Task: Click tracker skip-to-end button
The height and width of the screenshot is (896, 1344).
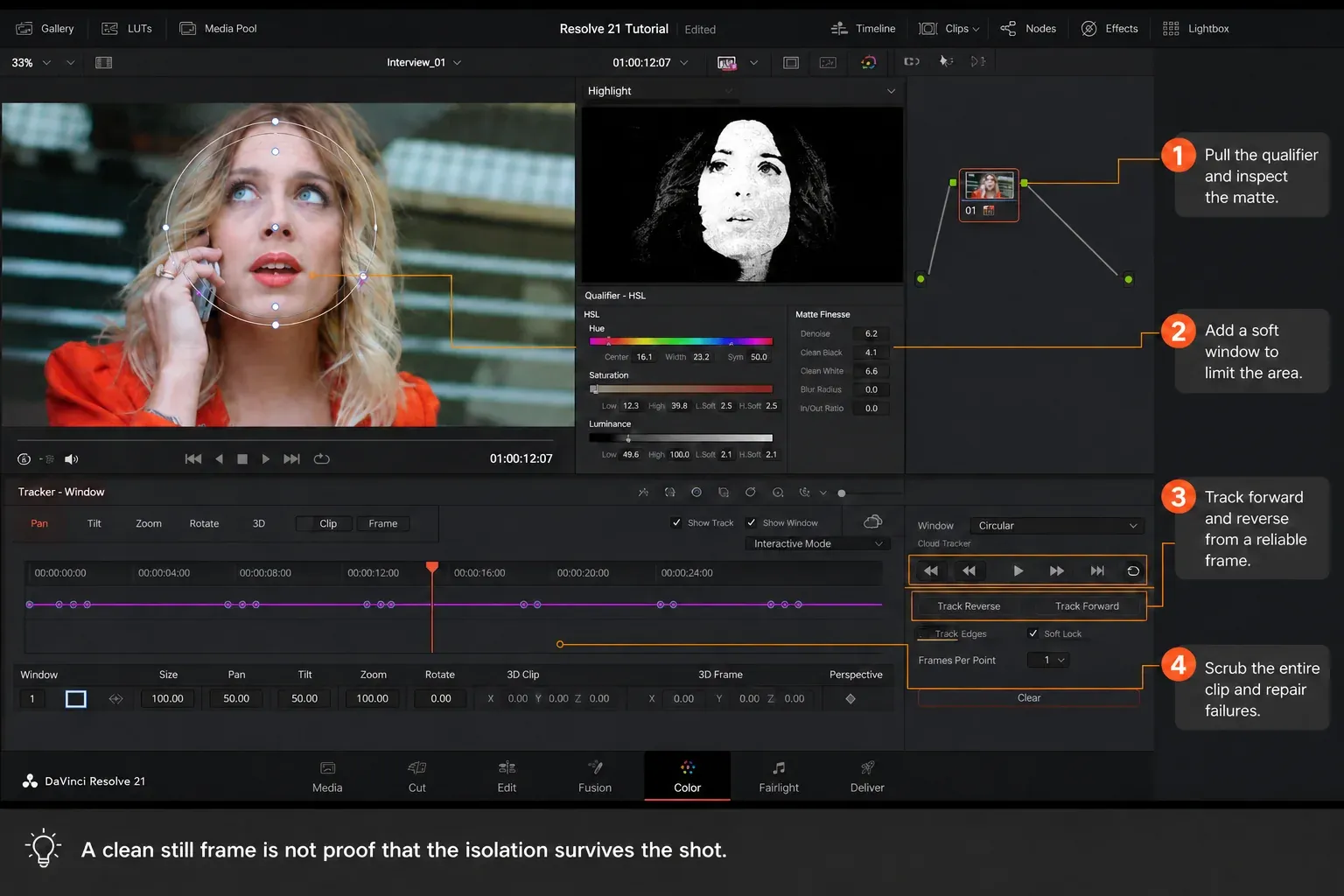Action: coord(1097,570)
